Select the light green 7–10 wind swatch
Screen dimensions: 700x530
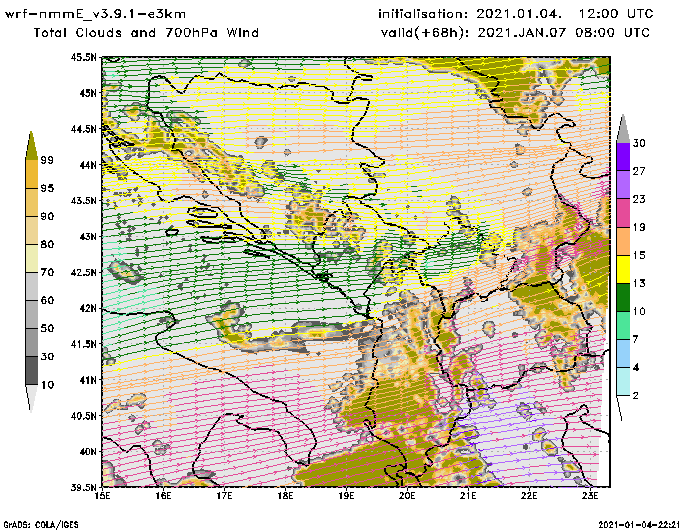click(623, 326)
